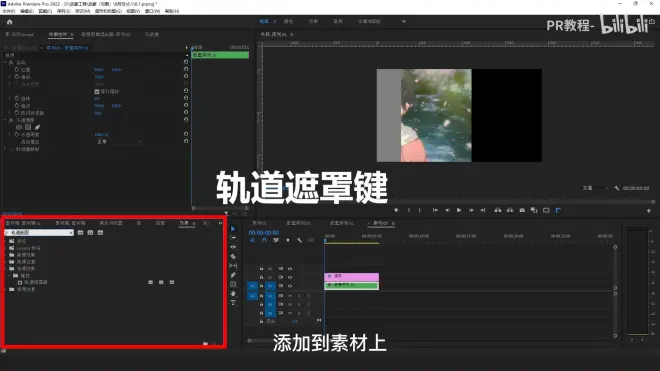The width and height of the screenshot is (660, 371).
Task: Open the Blend Mode dropdown
Action: pyautogui.click(x=119, y=142)
